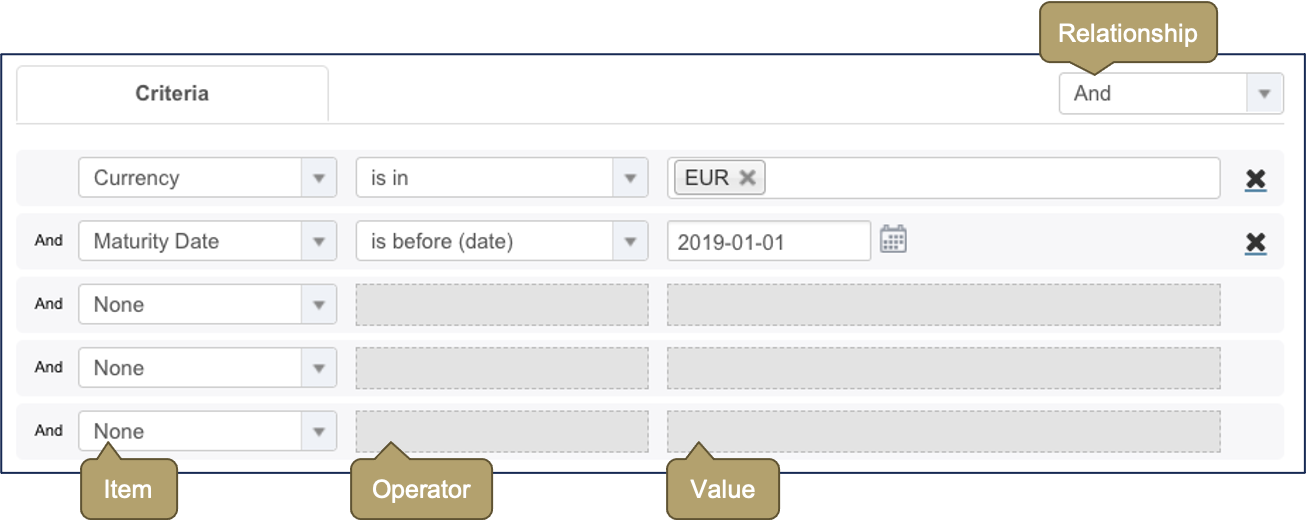Delete the Maturity Date criteria row
This screenshot has height=520, width=1306.
click(x=1255, y=242)
